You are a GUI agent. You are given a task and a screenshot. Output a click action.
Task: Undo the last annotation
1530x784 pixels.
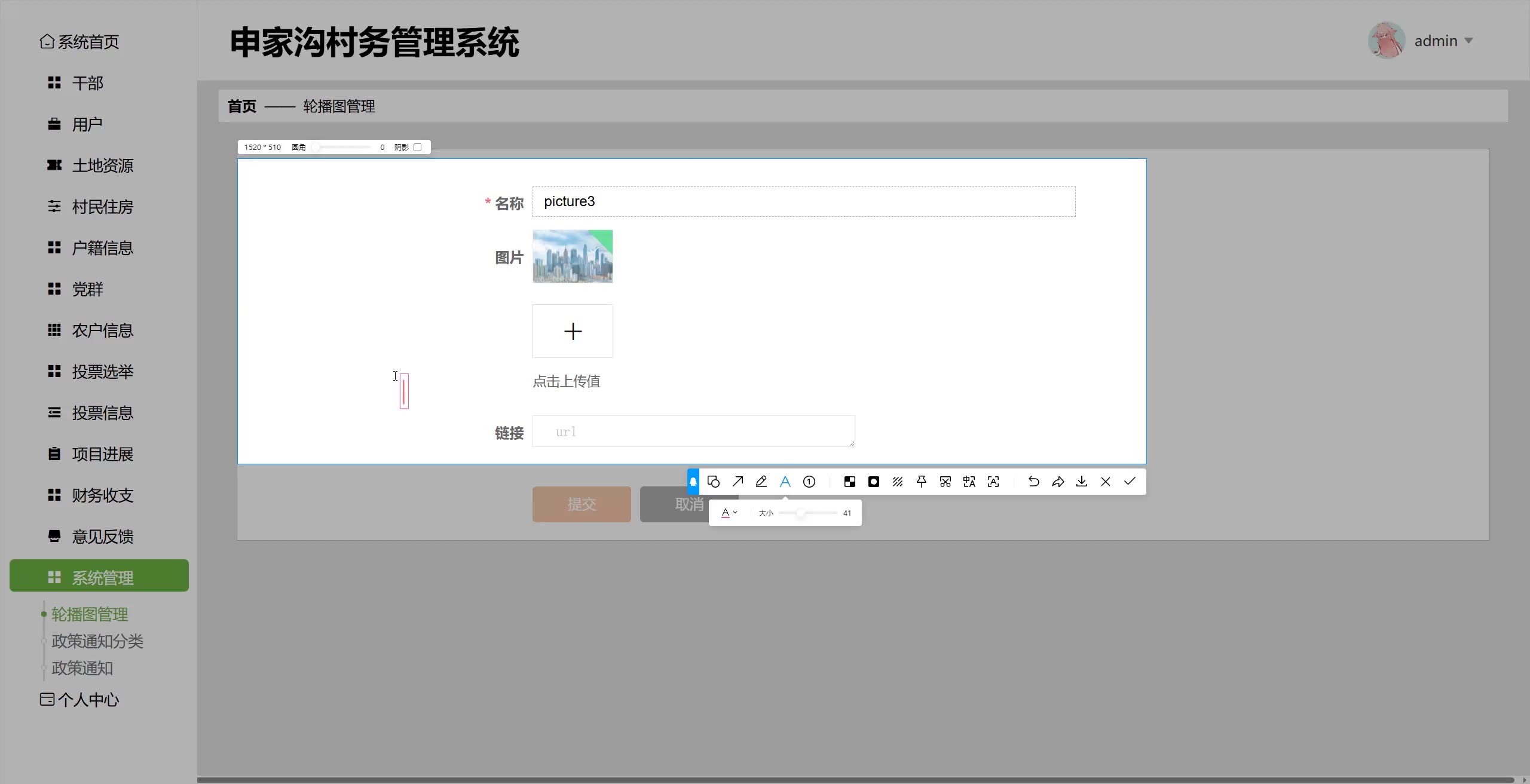[1034, 482]
